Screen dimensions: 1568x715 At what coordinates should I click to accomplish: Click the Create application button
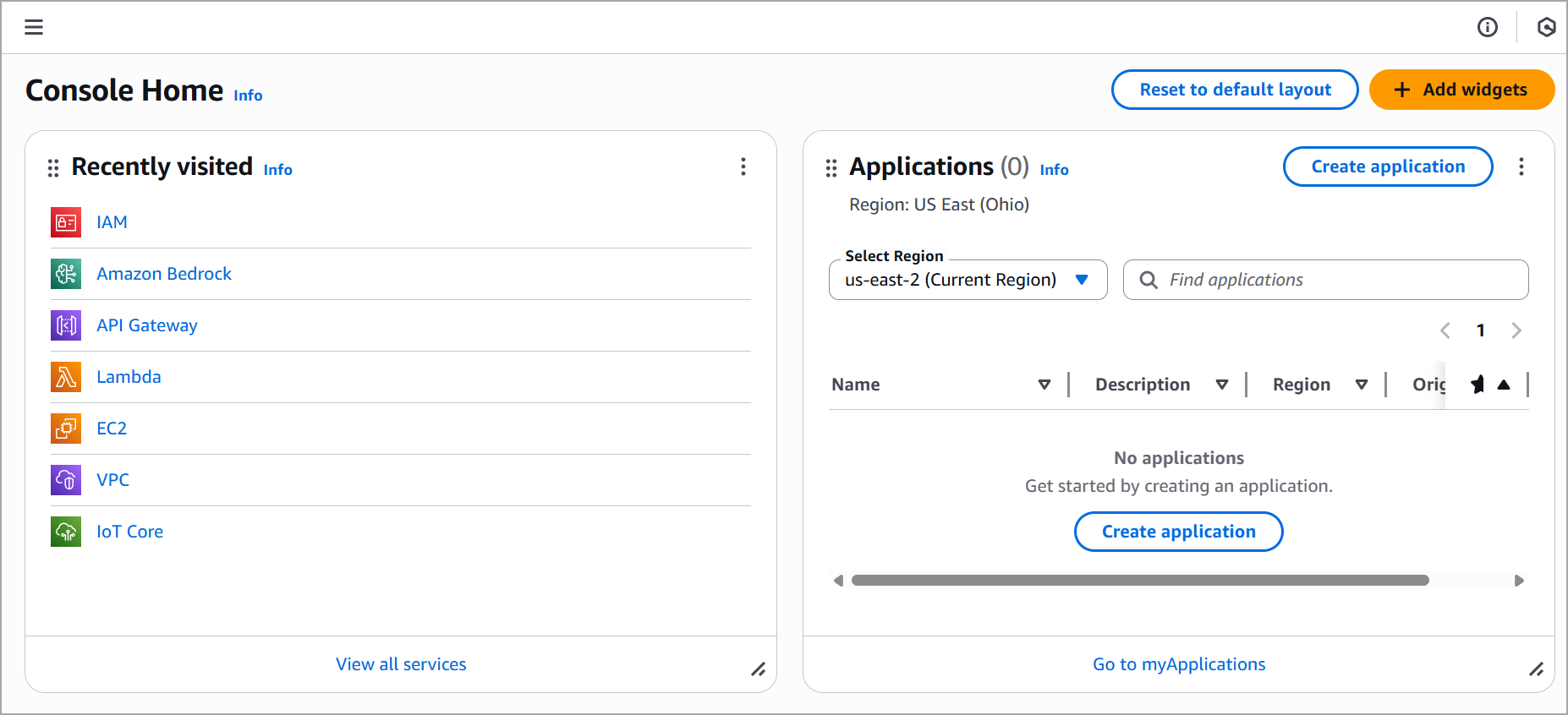pyautogui.click(x=1387, y=166)
